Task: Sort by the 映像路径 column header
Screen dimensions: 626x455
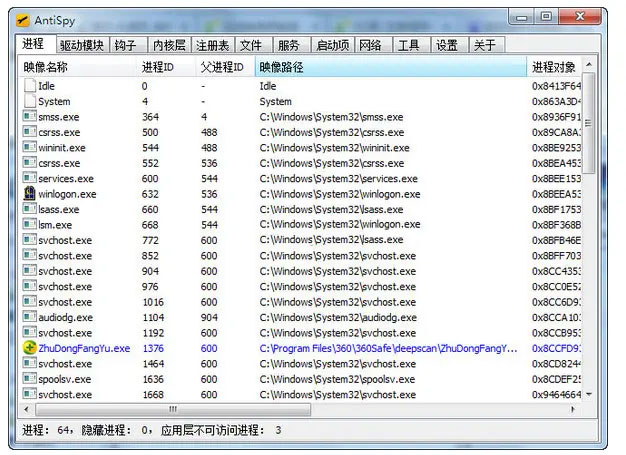Action: pos(391,67)
